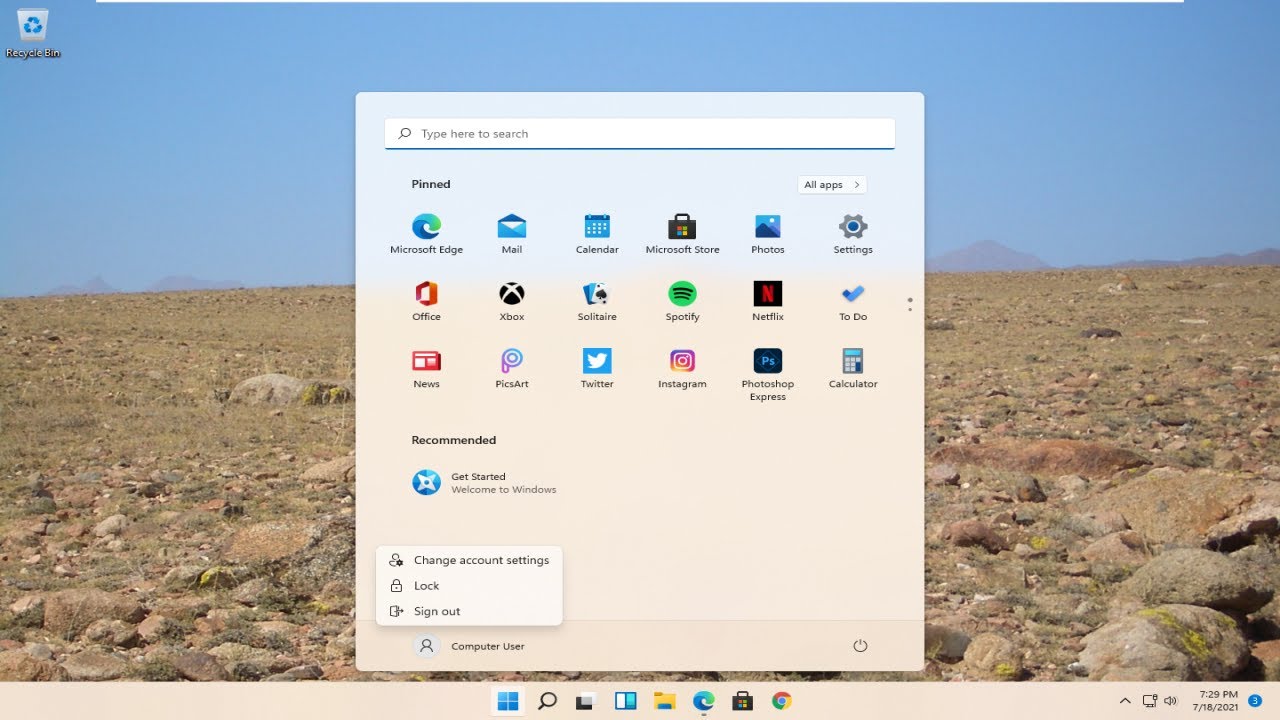Image resolution: width=1280 pixels, height=720 pixels.
Task: Launch PicsArt
Action: coord(512,368)
